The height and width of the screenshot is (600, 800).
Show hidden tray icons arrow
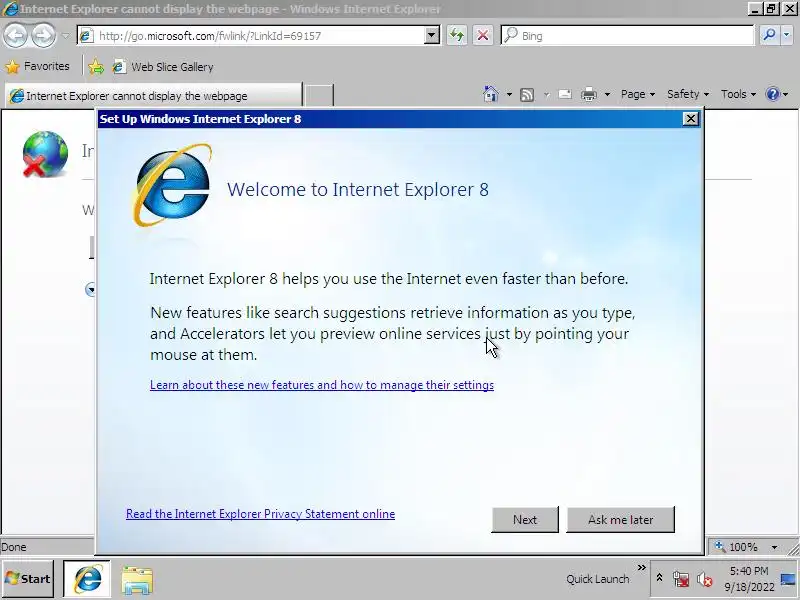click(659, 579)
